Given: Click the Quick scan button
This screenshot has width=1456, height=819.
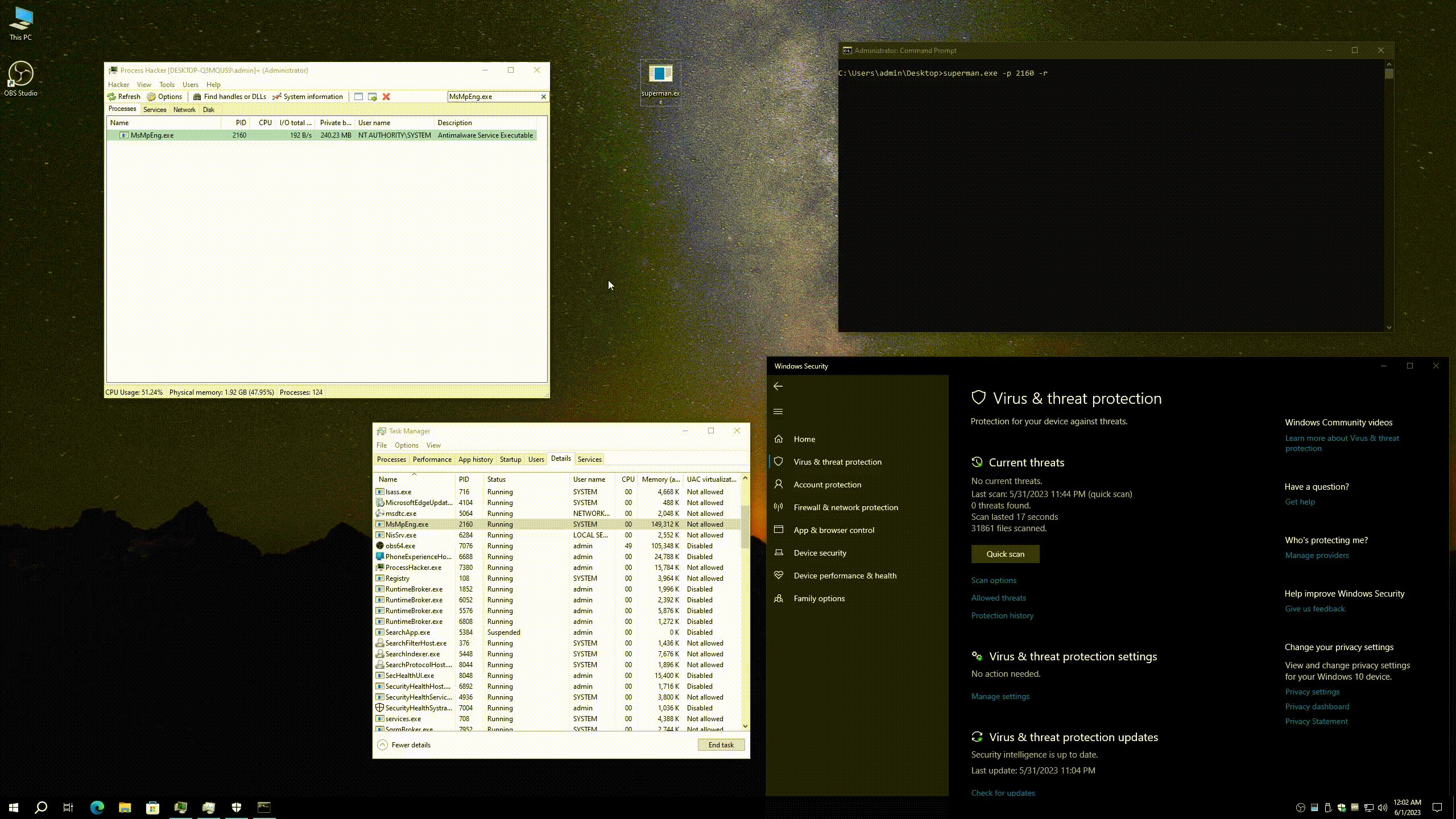Looking at the screenshot, I should pos(1004,554).
